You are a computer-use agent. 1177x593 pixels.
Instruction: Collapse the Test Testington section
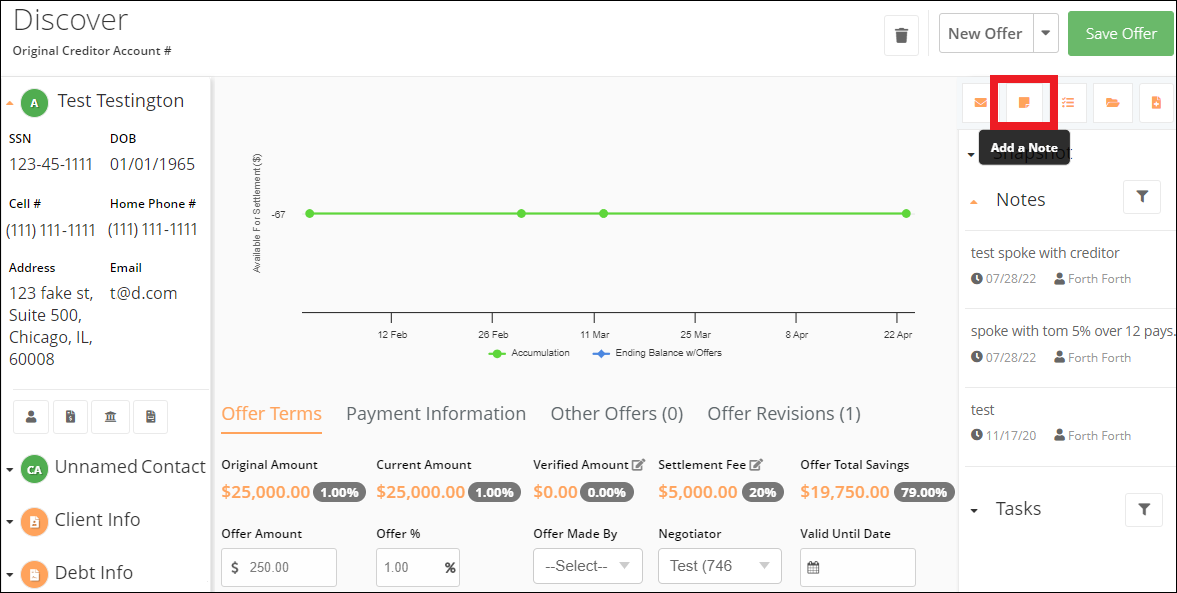(9, 104)
